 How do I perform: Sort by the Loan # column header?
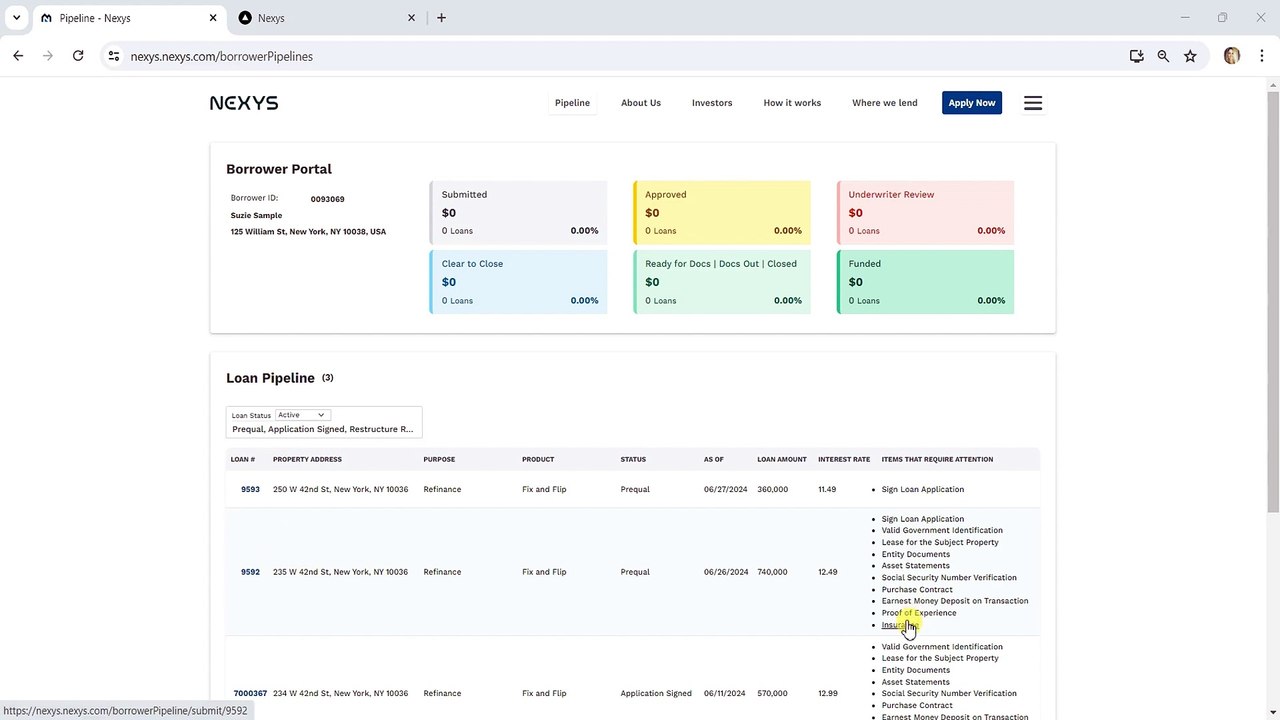pos(243,460)
